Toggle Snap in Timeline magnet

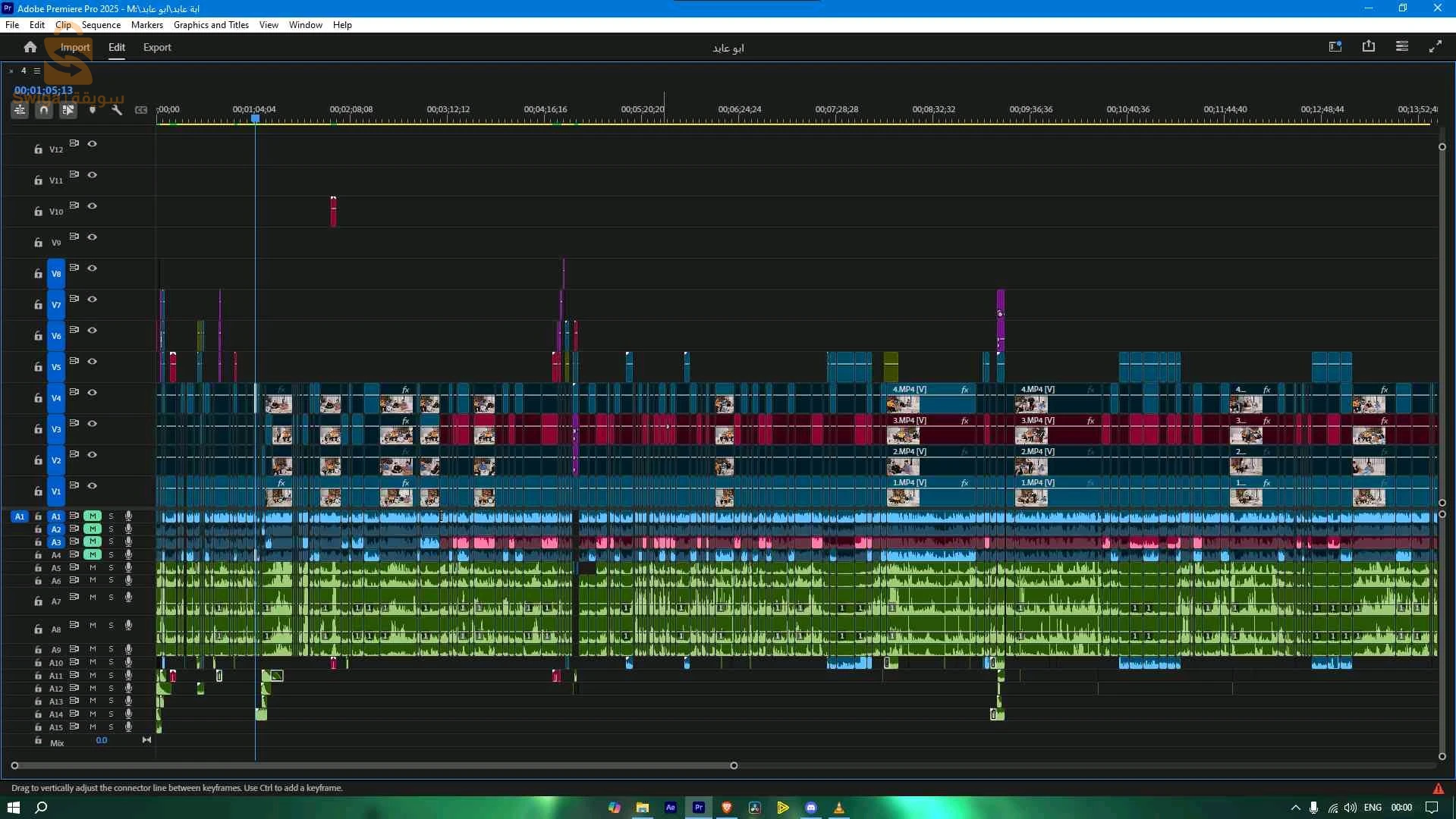pyautogui.click(x=44, y=110)
